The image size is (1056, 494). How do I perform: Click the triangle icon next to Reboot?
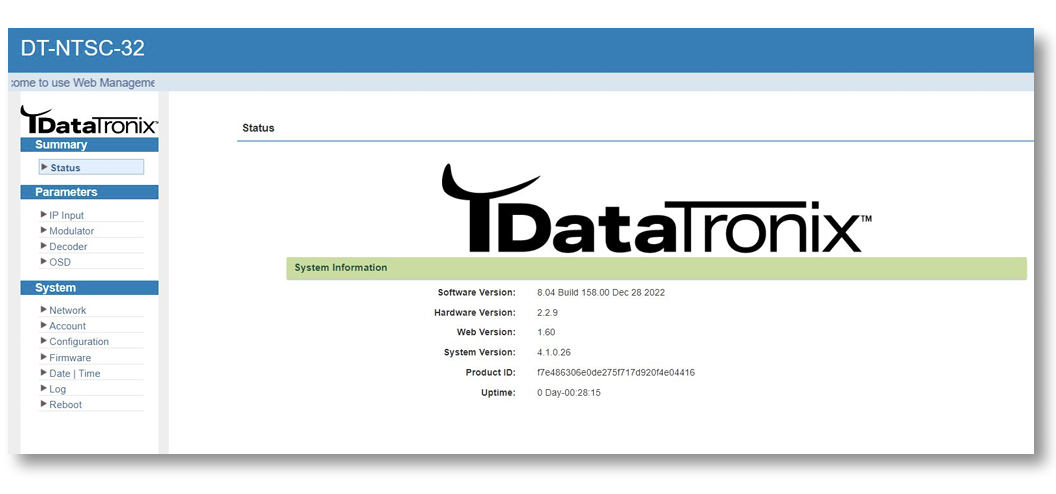(x=44, y=404)
